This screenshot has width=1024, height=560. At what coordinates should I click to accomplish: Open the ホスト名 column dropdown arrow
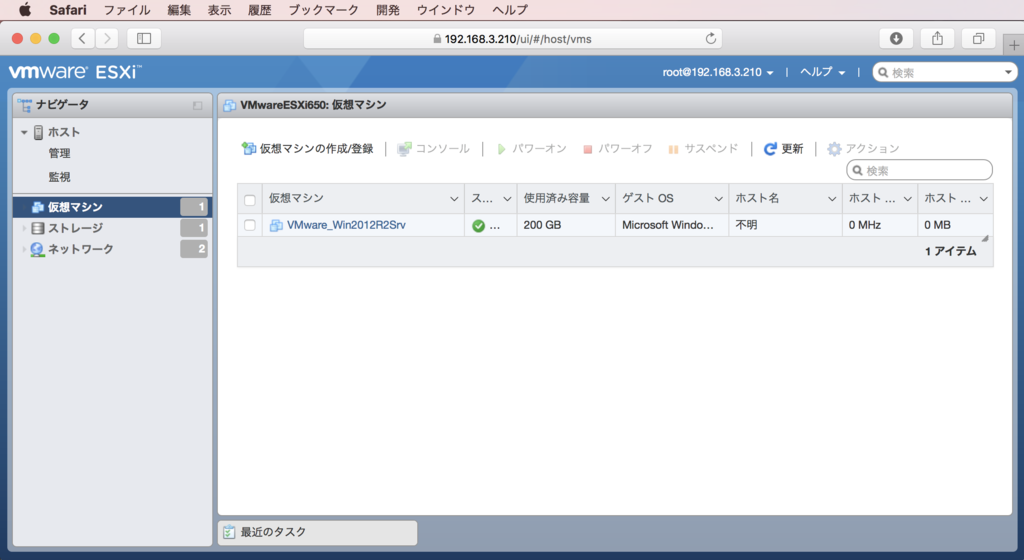point(831,199)
